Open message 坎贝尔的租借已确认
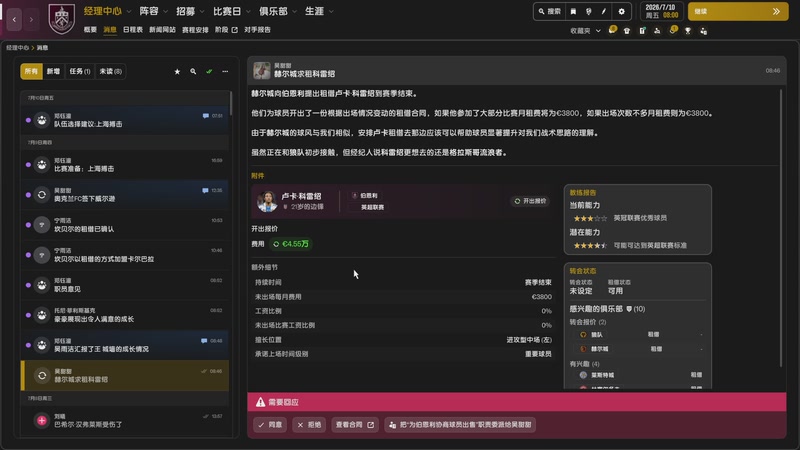This screenshot has height=450, width=800. (x=124, y=224)
